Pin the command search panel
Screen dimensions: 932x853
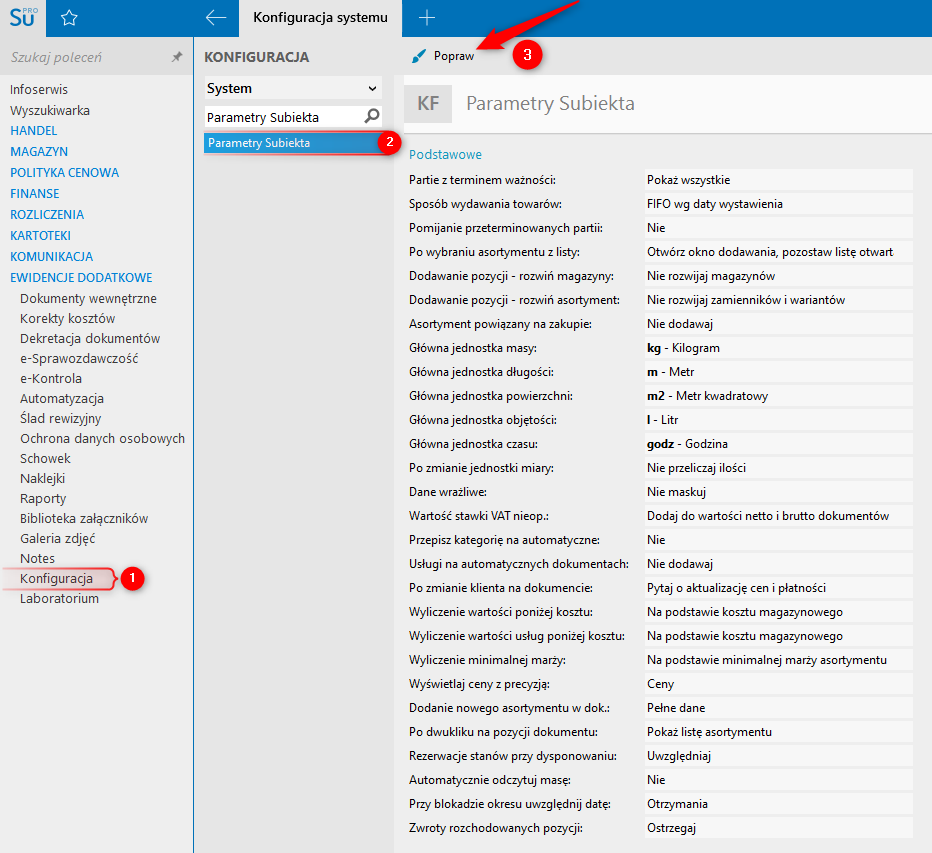(x=177, y=57)
